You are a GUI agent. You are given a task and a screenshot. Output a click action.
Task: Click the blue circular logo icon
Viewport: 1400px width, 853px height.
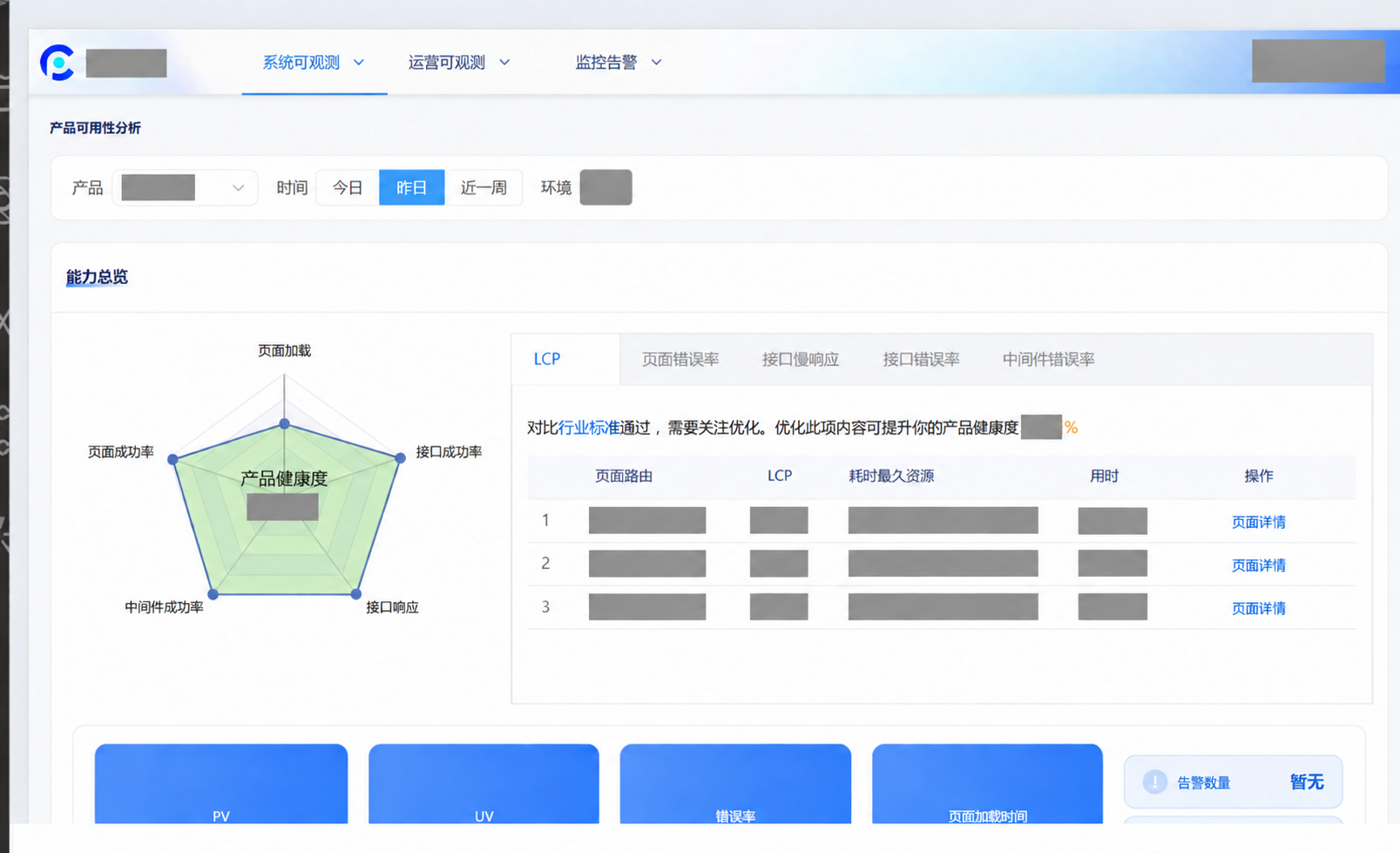(57, 63)
